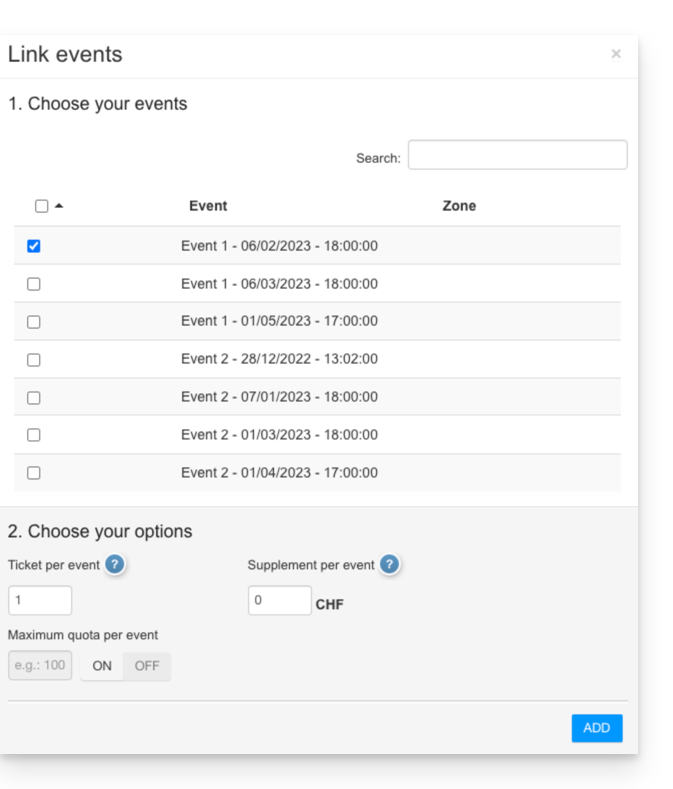Check the Event 2 - 01/03/2023 checkbox
Screen dimensions: 673x789
click(34, 435)
